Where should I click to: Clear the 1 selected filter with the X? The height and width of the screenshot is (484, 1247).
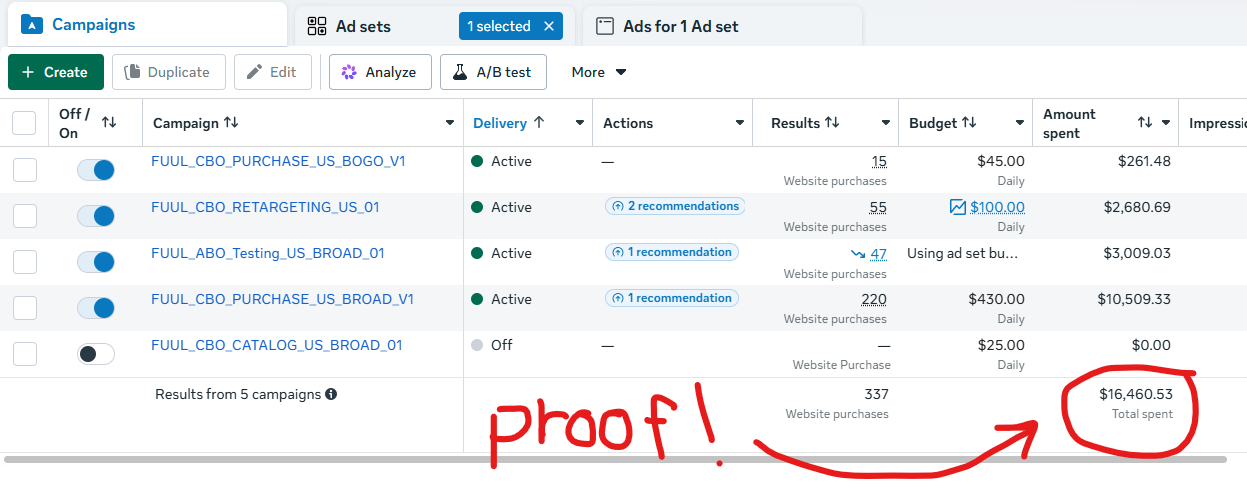pos(549,26)
